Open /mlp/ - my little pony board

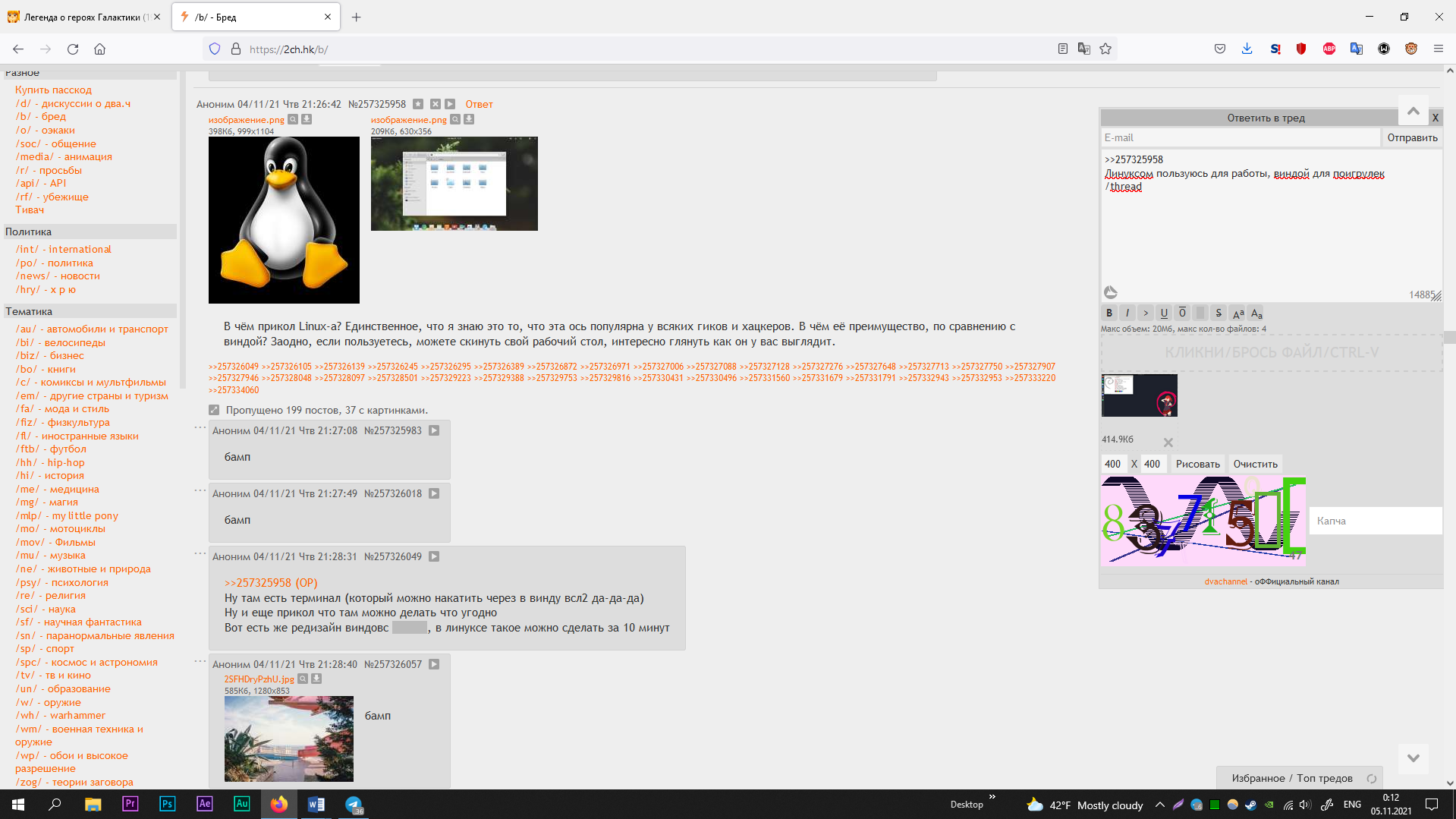67,515
